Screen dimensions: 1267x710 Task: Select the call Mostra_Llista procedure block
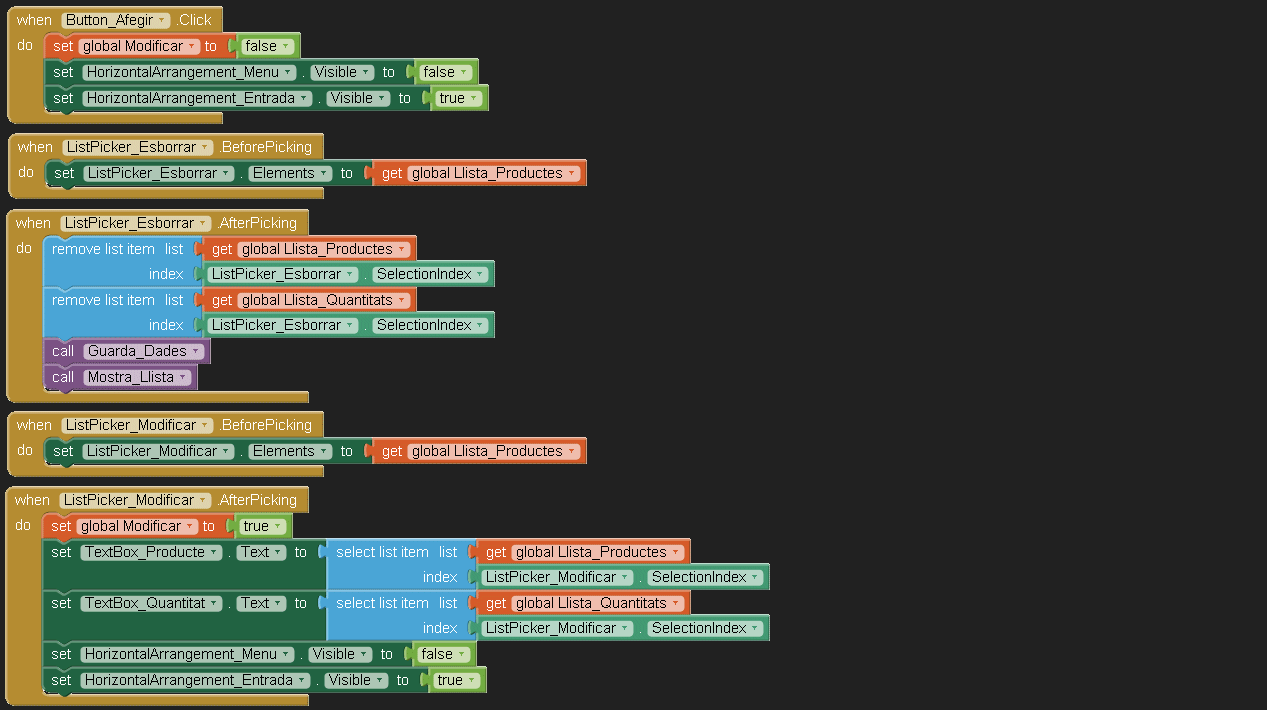point(62,377)
